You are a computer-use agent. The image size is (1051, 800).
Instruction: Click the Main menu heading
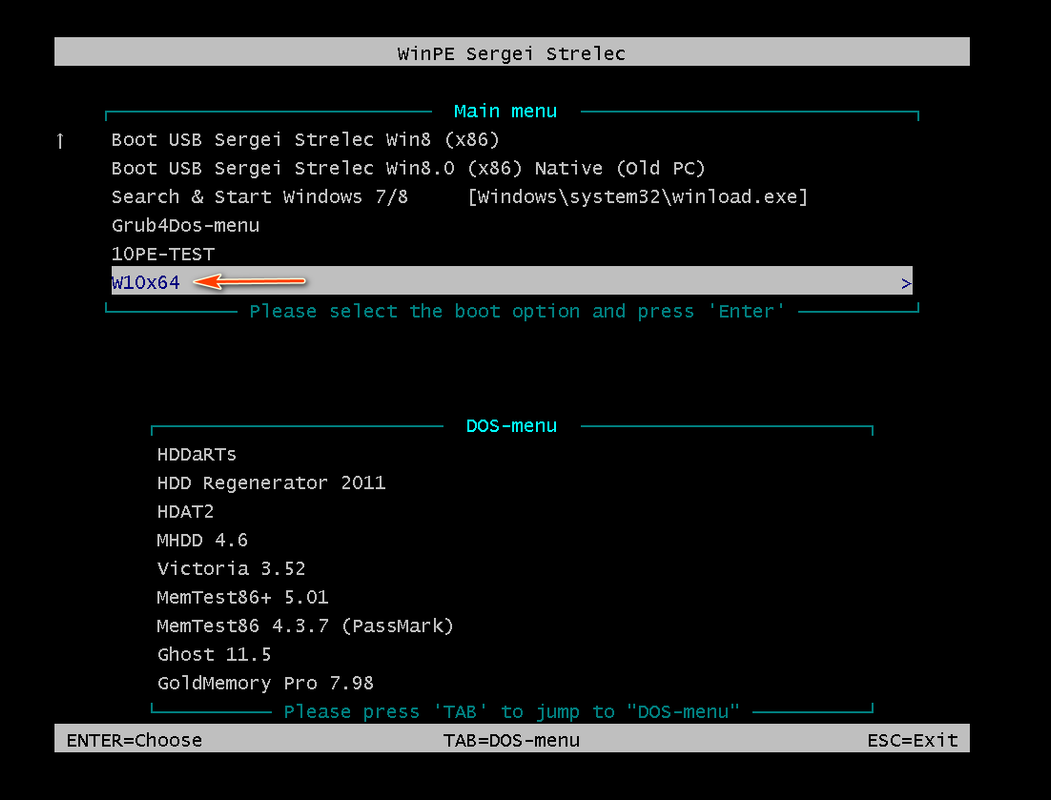pyautogui.click(x=505, y=111)
